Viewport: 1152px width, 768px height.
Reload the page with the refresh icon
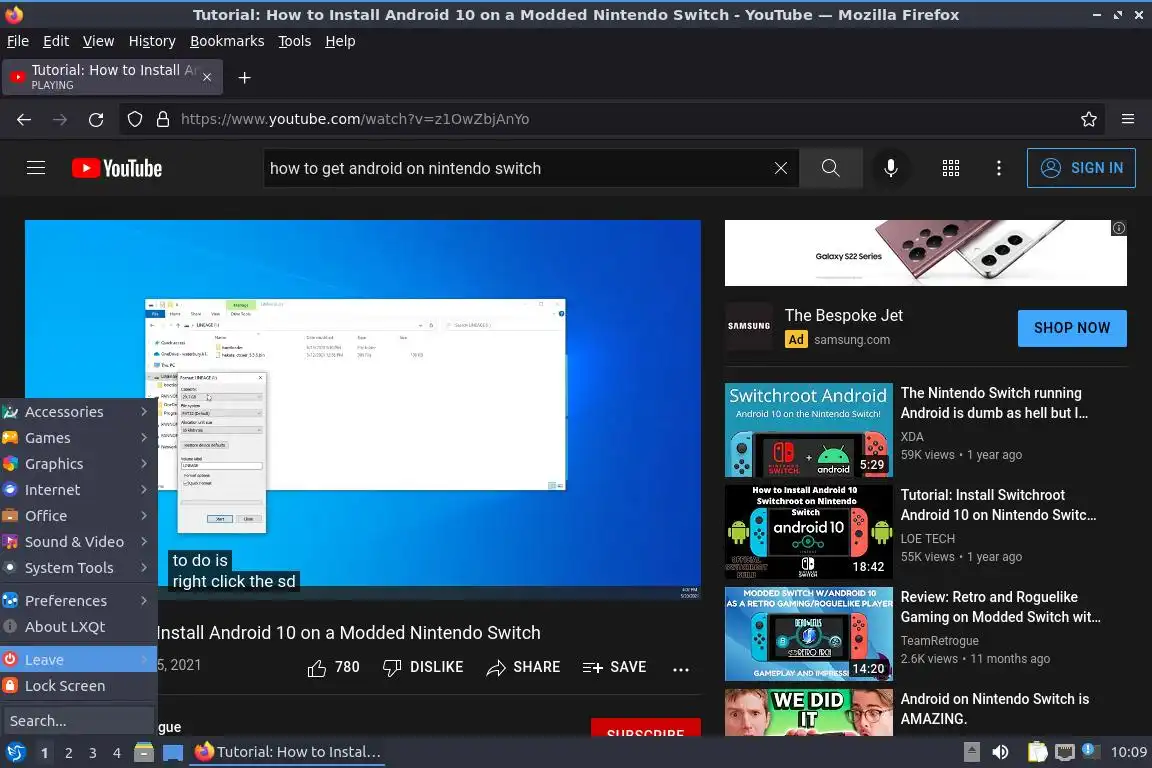96,119
